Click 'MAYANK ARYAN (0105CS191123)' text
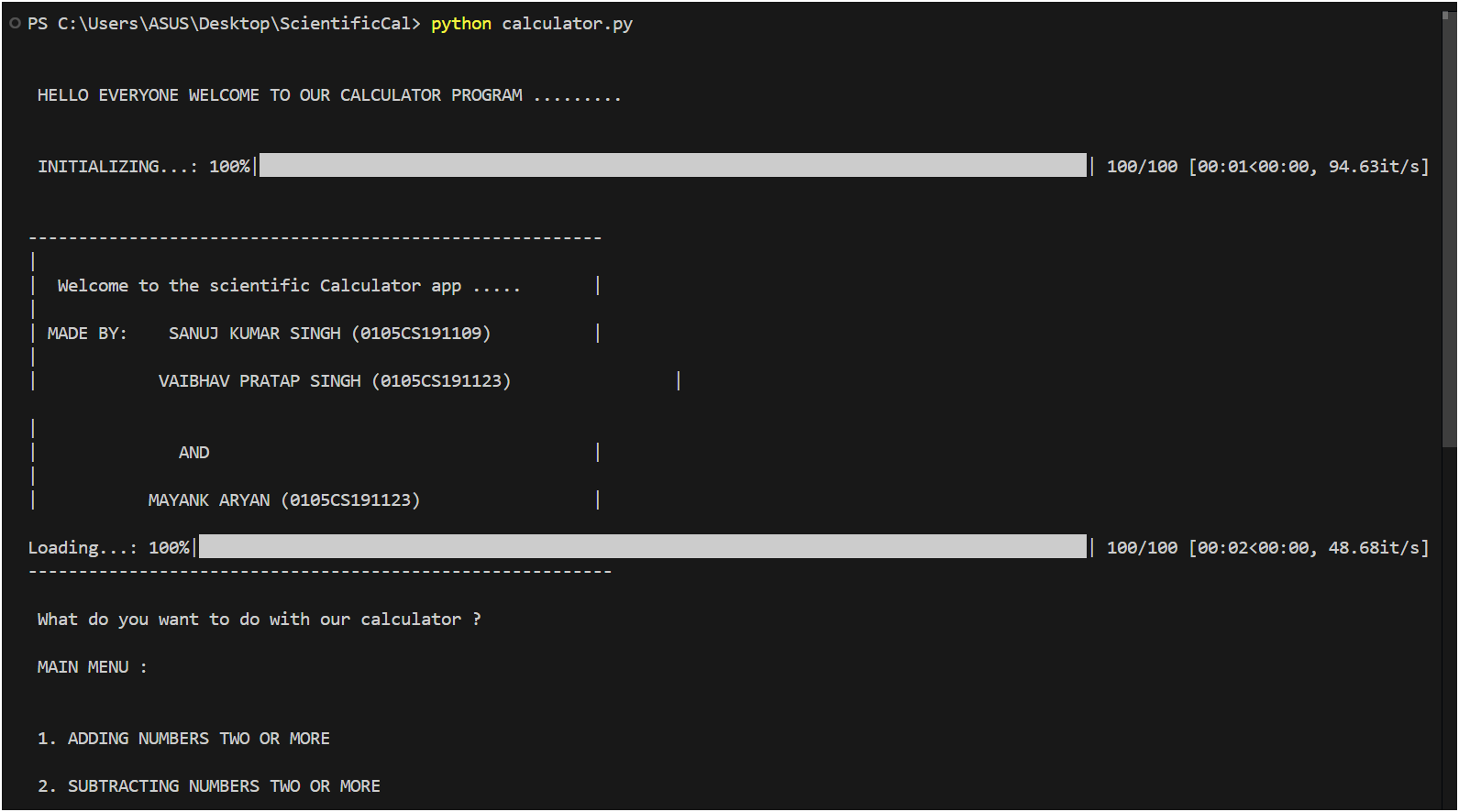The width and height of the screenshot is (1459, 812). click(284, 500)
